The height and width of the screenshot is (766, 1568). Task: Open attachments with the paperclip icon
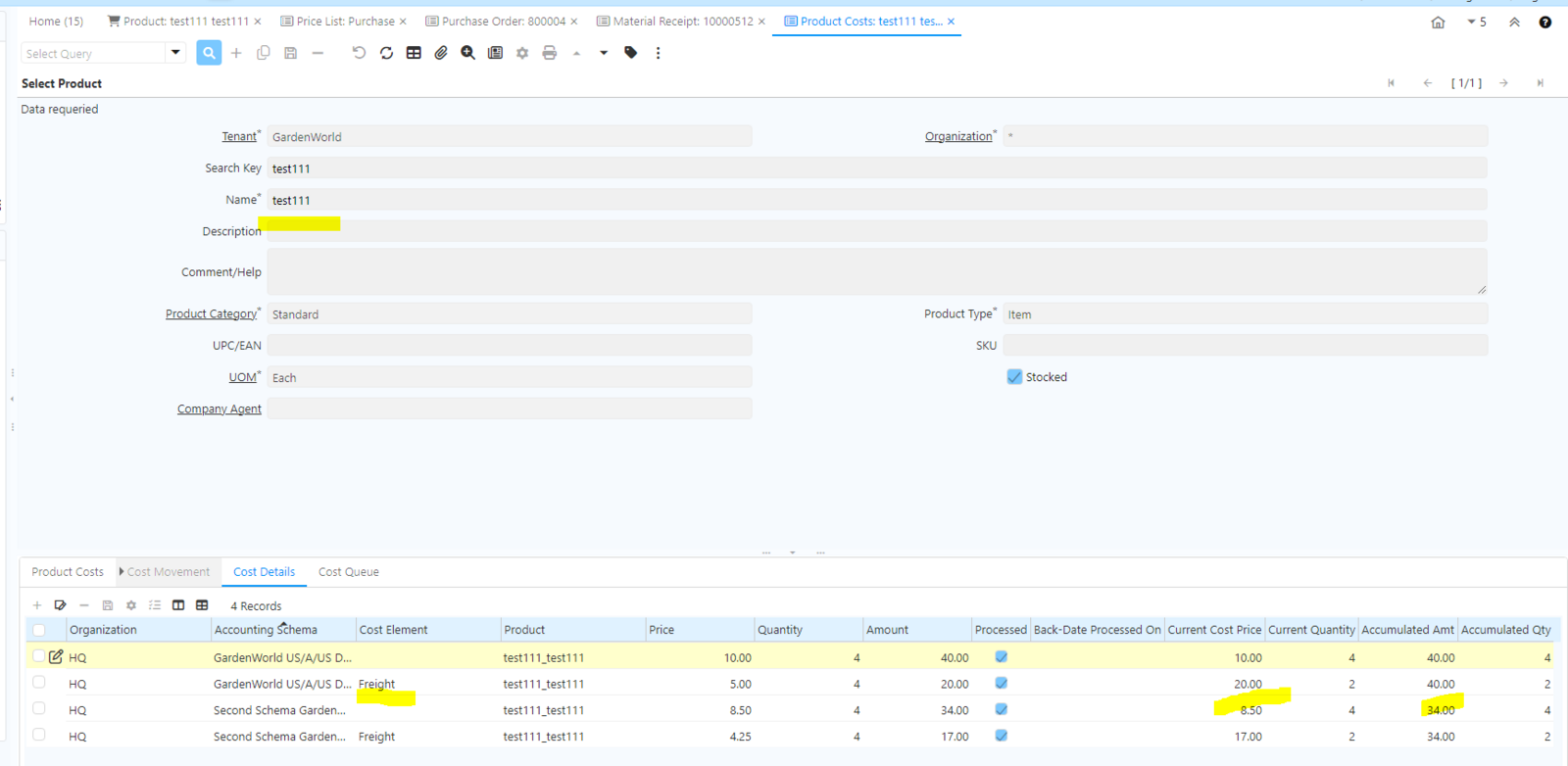441,53
